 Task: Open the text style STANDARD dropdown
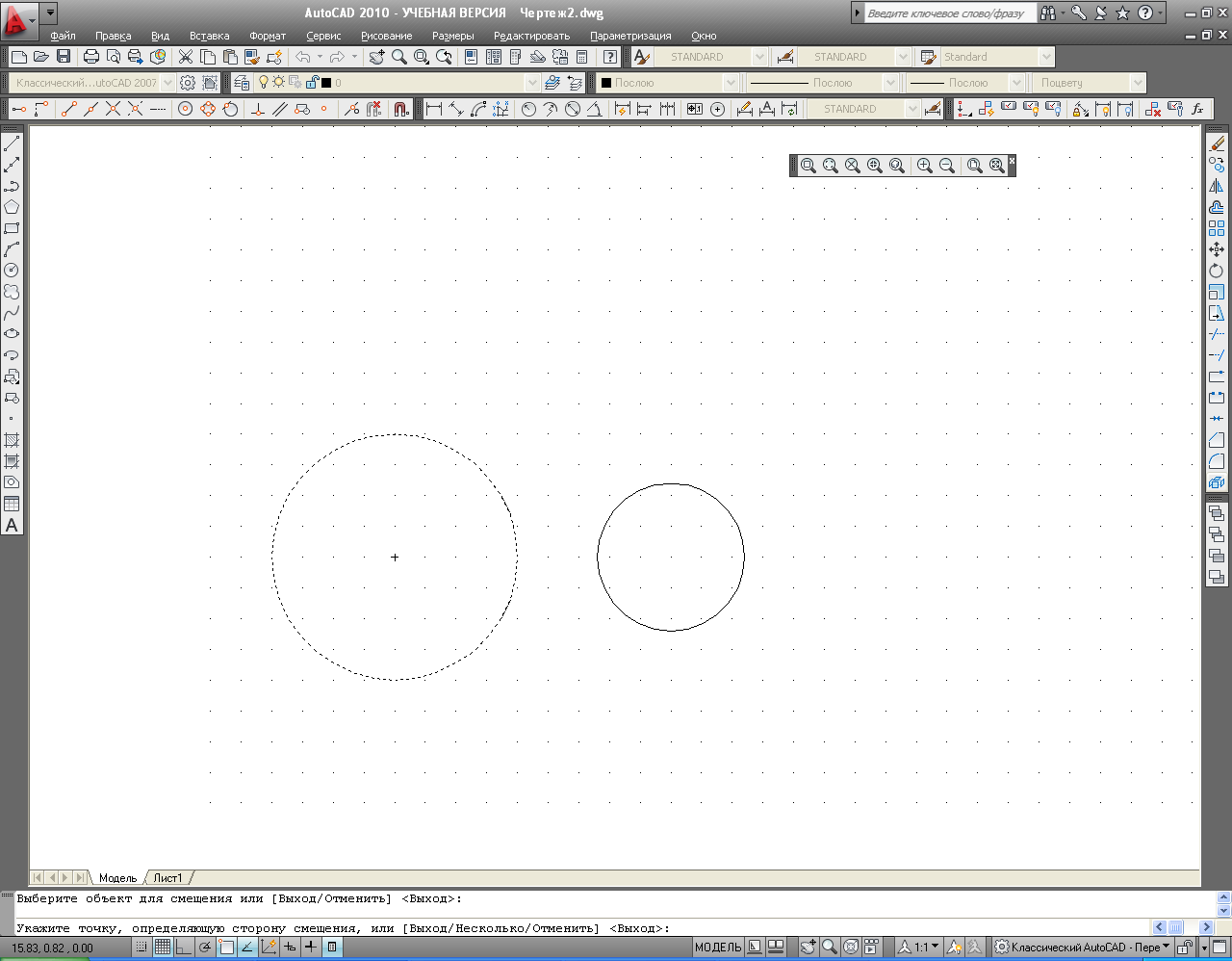(759, 57)
